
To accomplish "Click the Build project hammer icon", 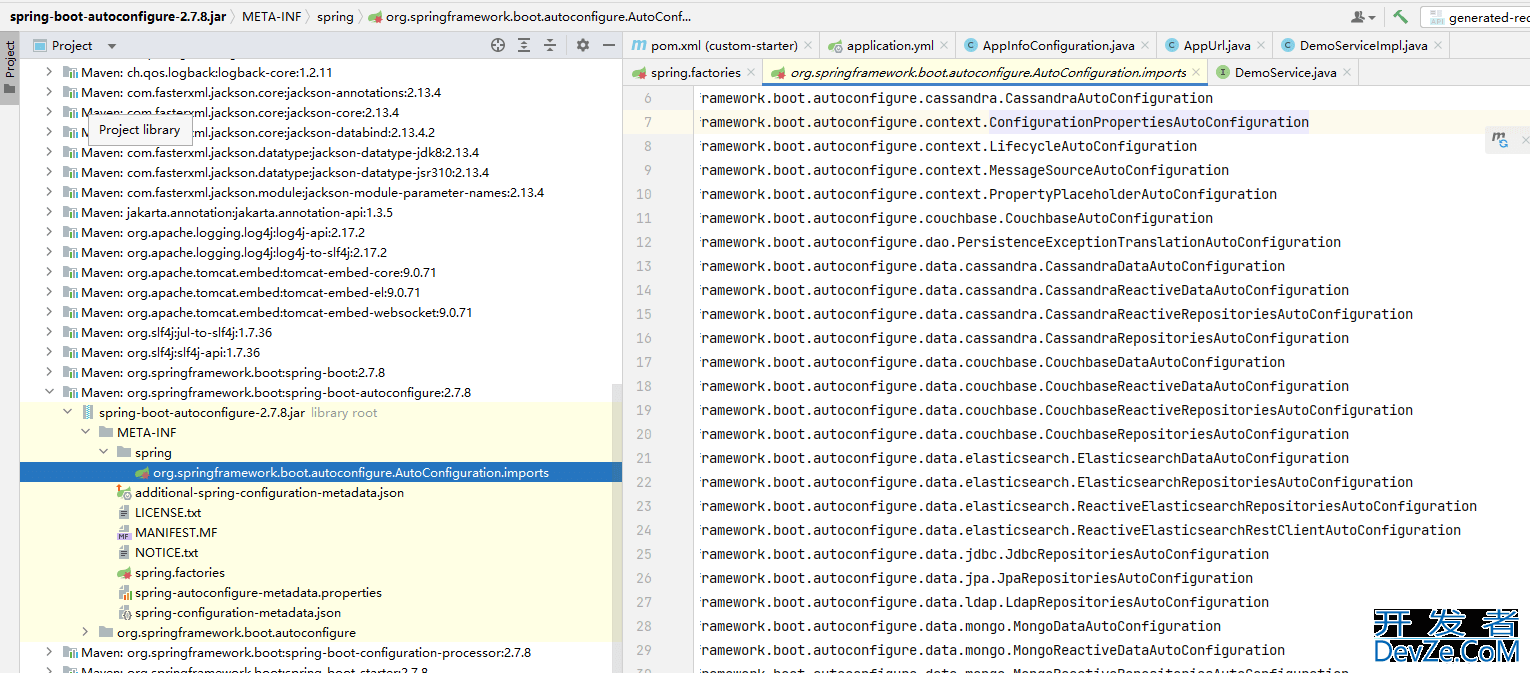I will [x=1400, y=17].
